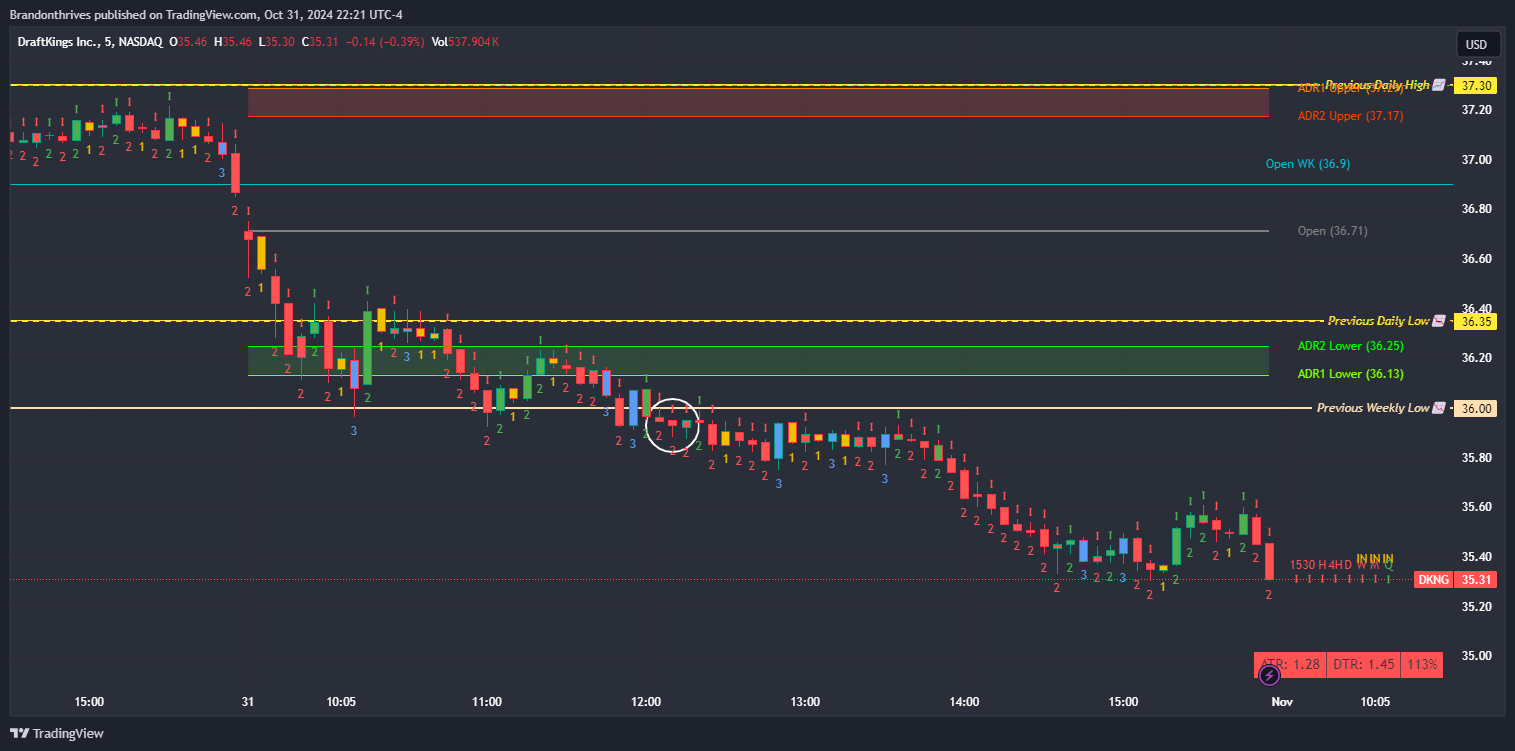
Task: Select the 36.00 weekly low price label
Action: click(x=1476, y=408)
